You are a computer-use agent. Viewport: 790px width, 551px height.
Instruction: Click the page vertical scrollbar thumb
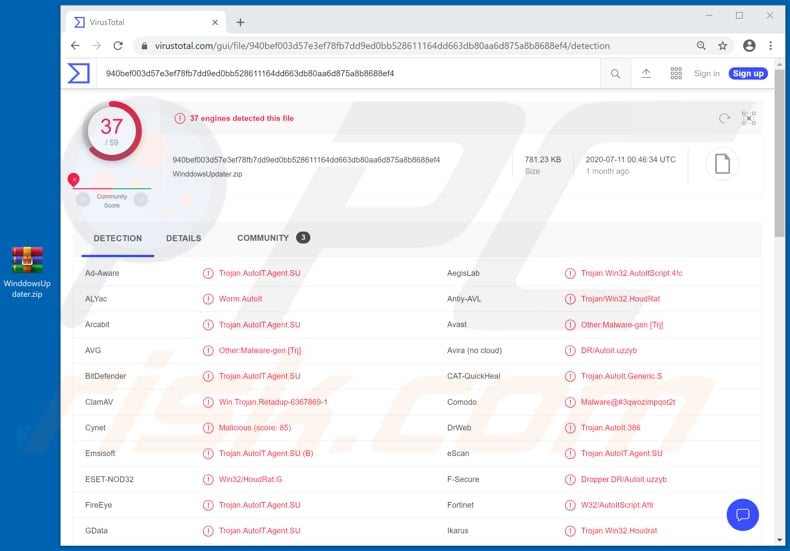click(779, 153)
